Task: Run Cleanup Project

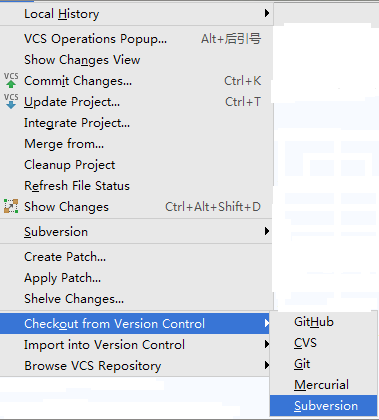Action: click(136, 165)
